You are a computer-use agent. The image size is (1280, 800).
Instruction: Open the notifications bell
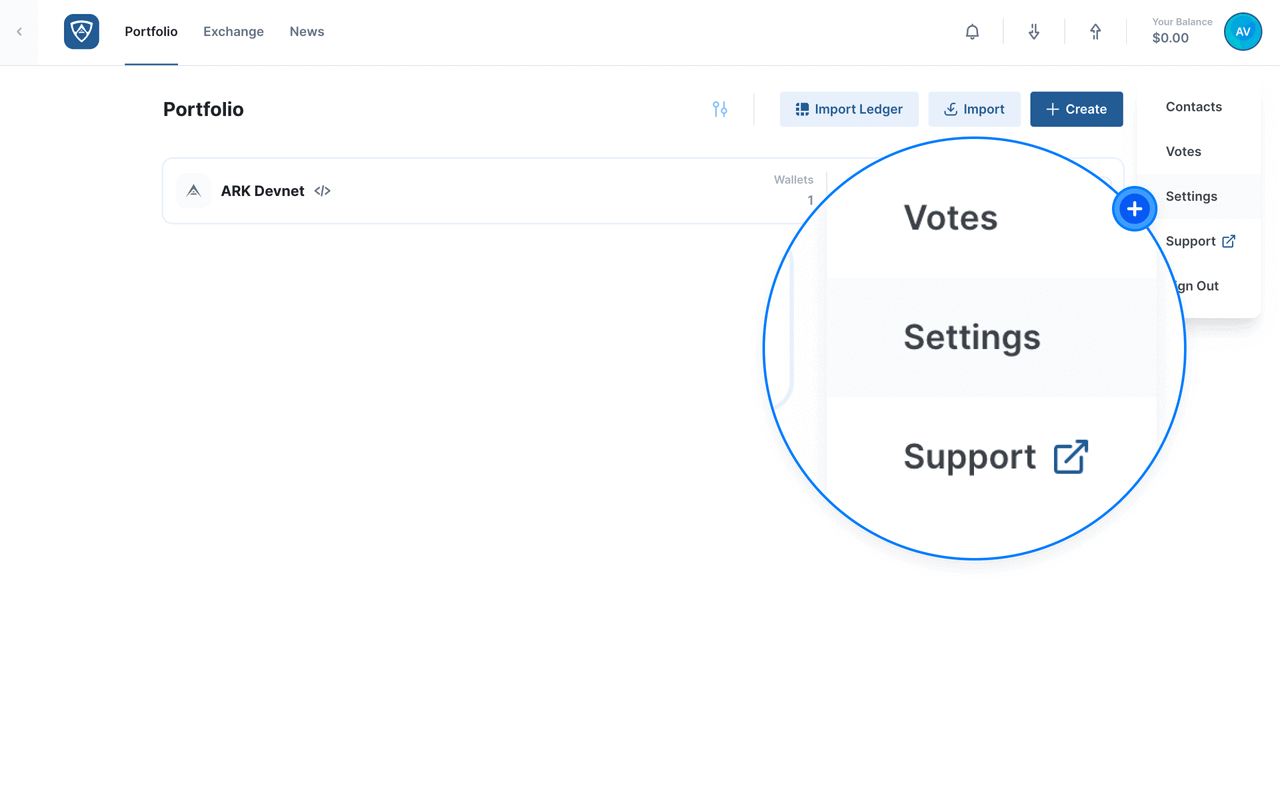pos(972,32)
